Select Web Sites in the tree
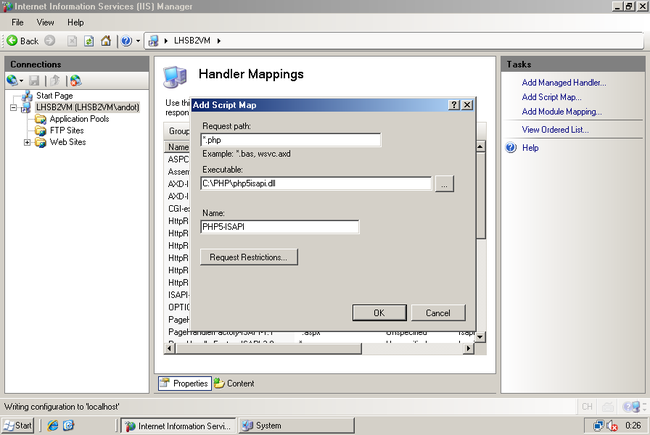 coord(68,142)
